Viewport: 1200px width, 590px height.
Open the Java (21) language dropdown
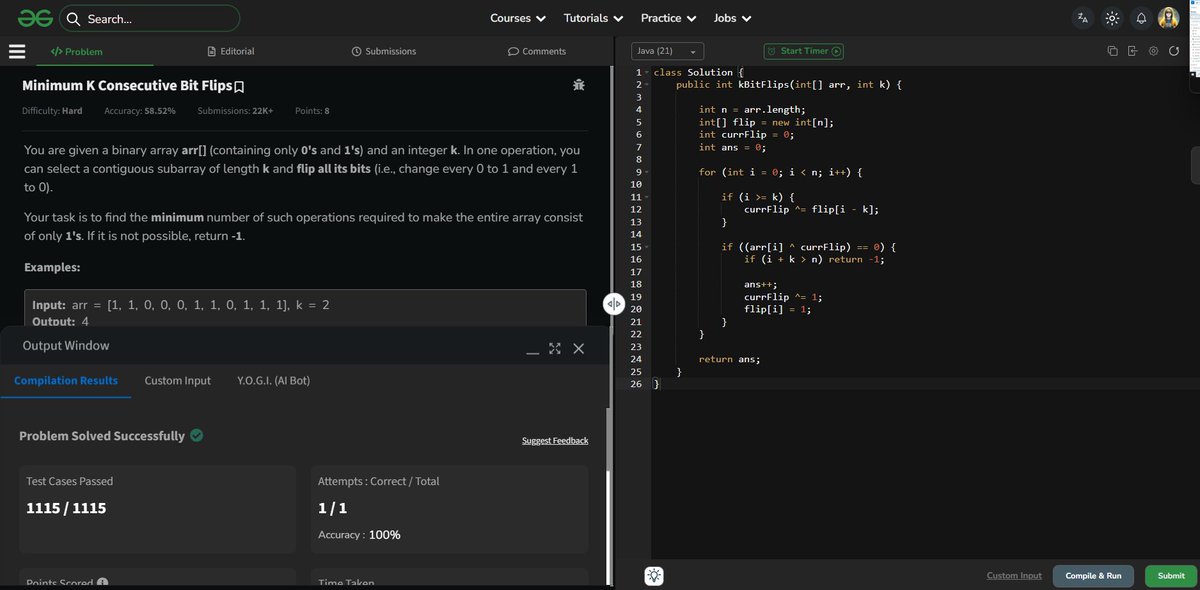click(668, 51)
